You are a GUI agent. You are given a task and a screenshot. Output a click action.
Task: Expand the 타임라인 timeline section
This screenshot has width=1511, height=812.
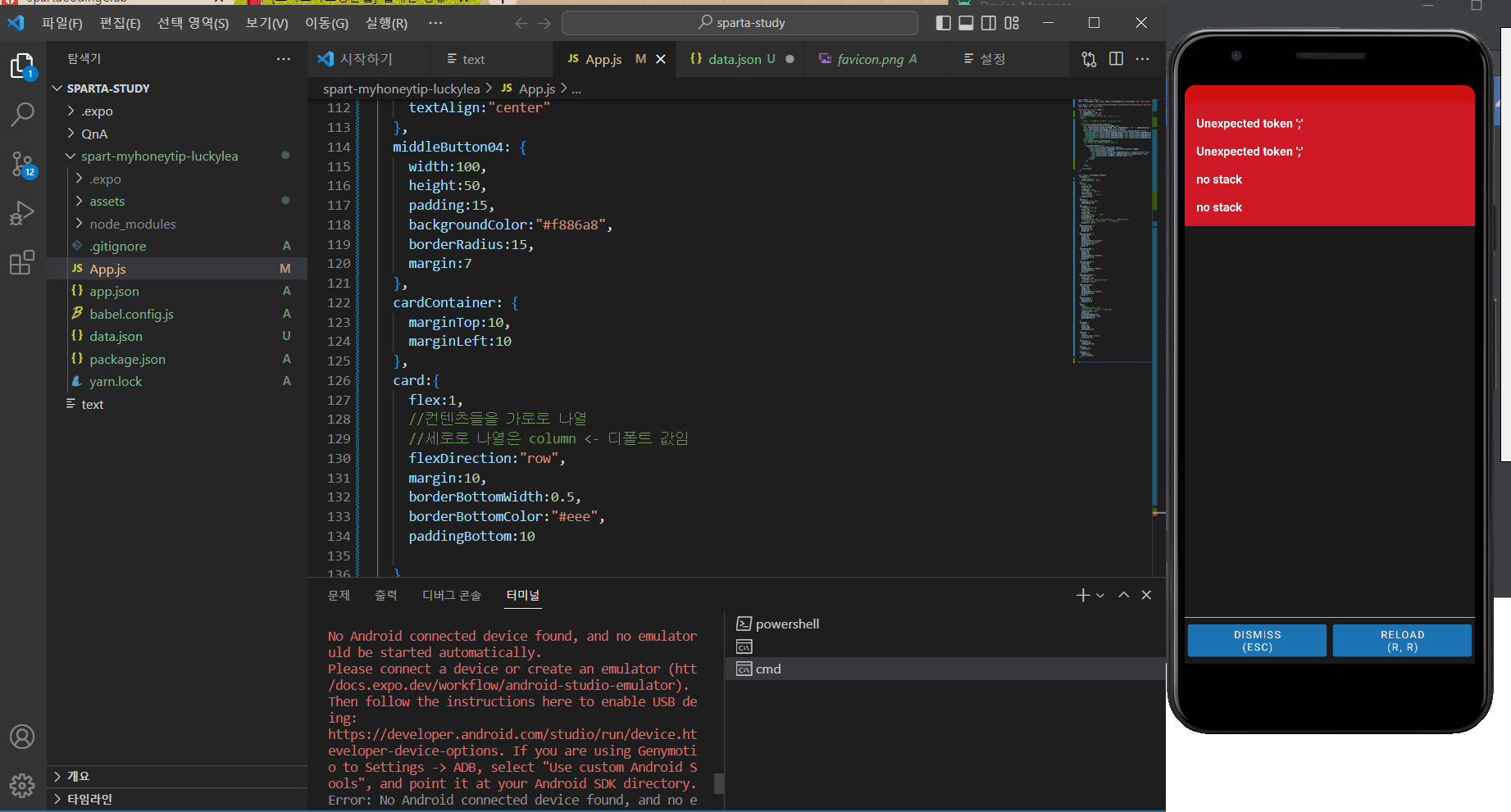click(x=177, y=799)
